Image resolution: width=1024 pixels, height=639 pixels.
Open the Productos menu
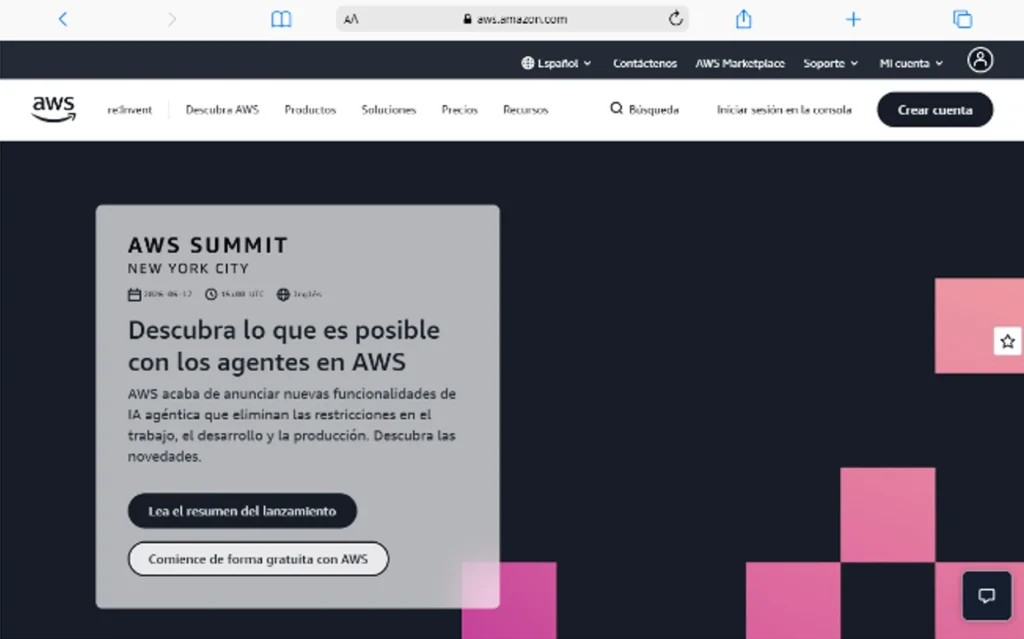pyautogui.click(x=310, y=110)
